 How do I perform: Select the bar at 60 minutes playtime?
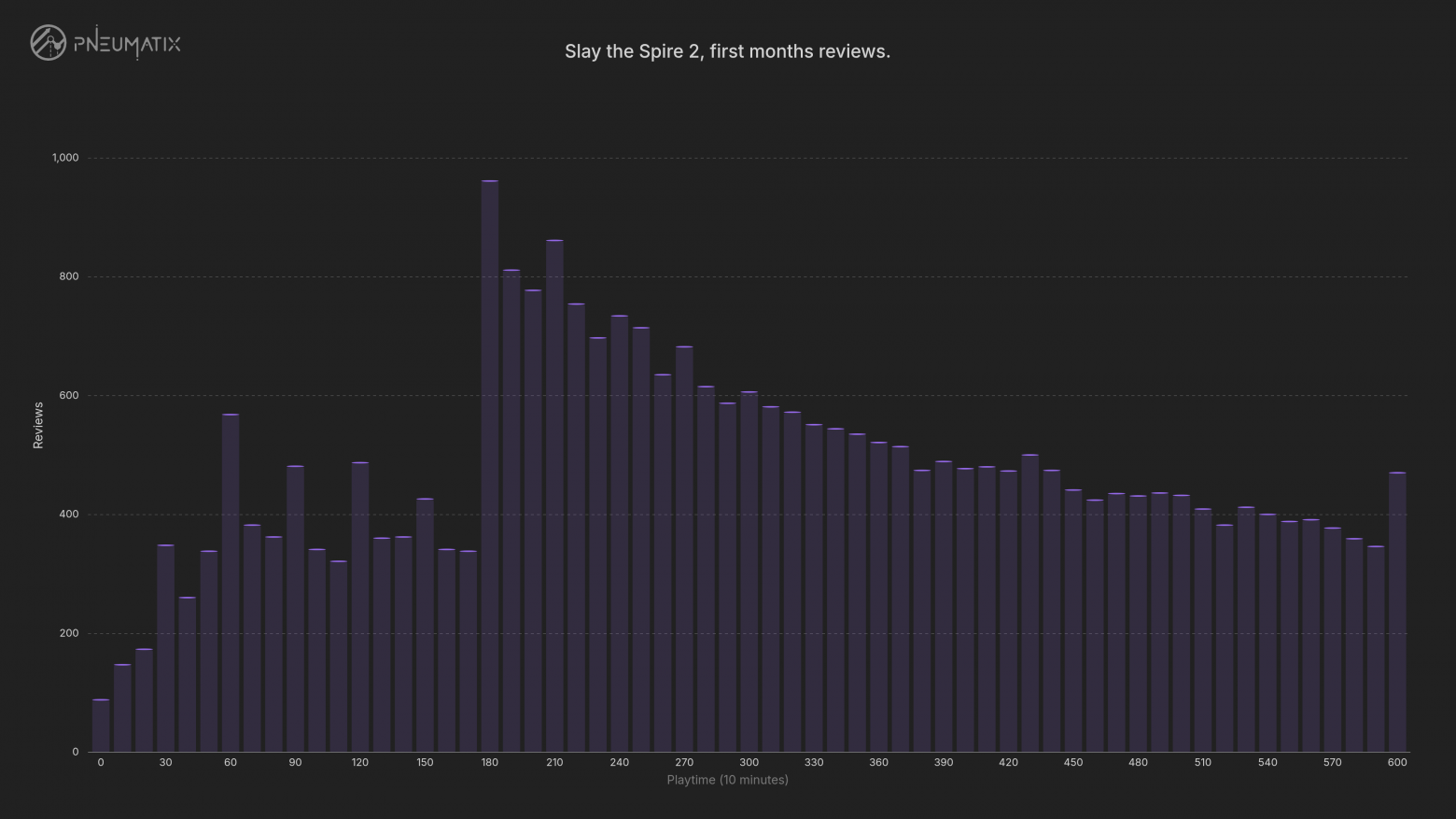(x=231, y=583)
